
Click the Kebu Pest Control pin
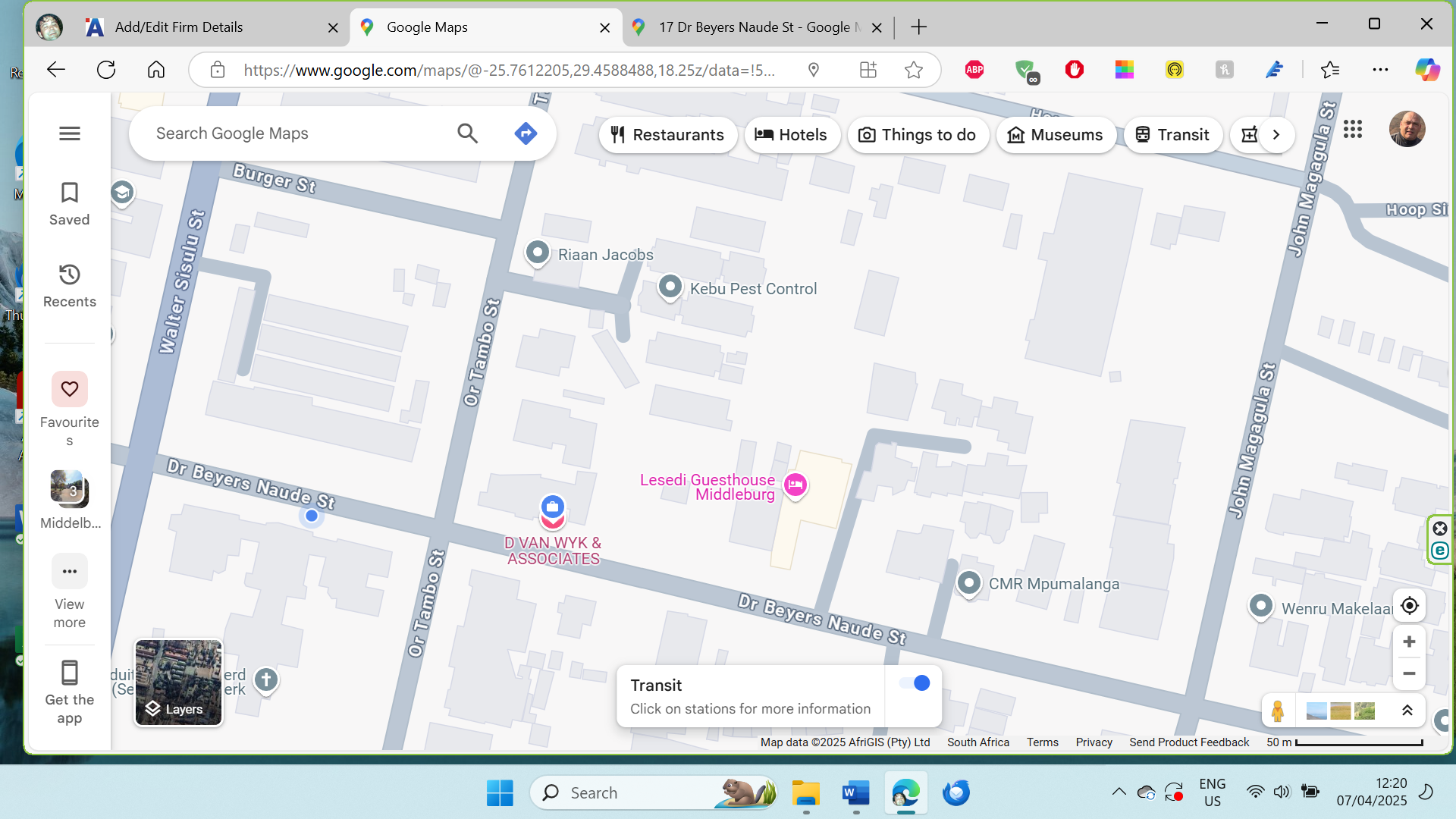670,287
